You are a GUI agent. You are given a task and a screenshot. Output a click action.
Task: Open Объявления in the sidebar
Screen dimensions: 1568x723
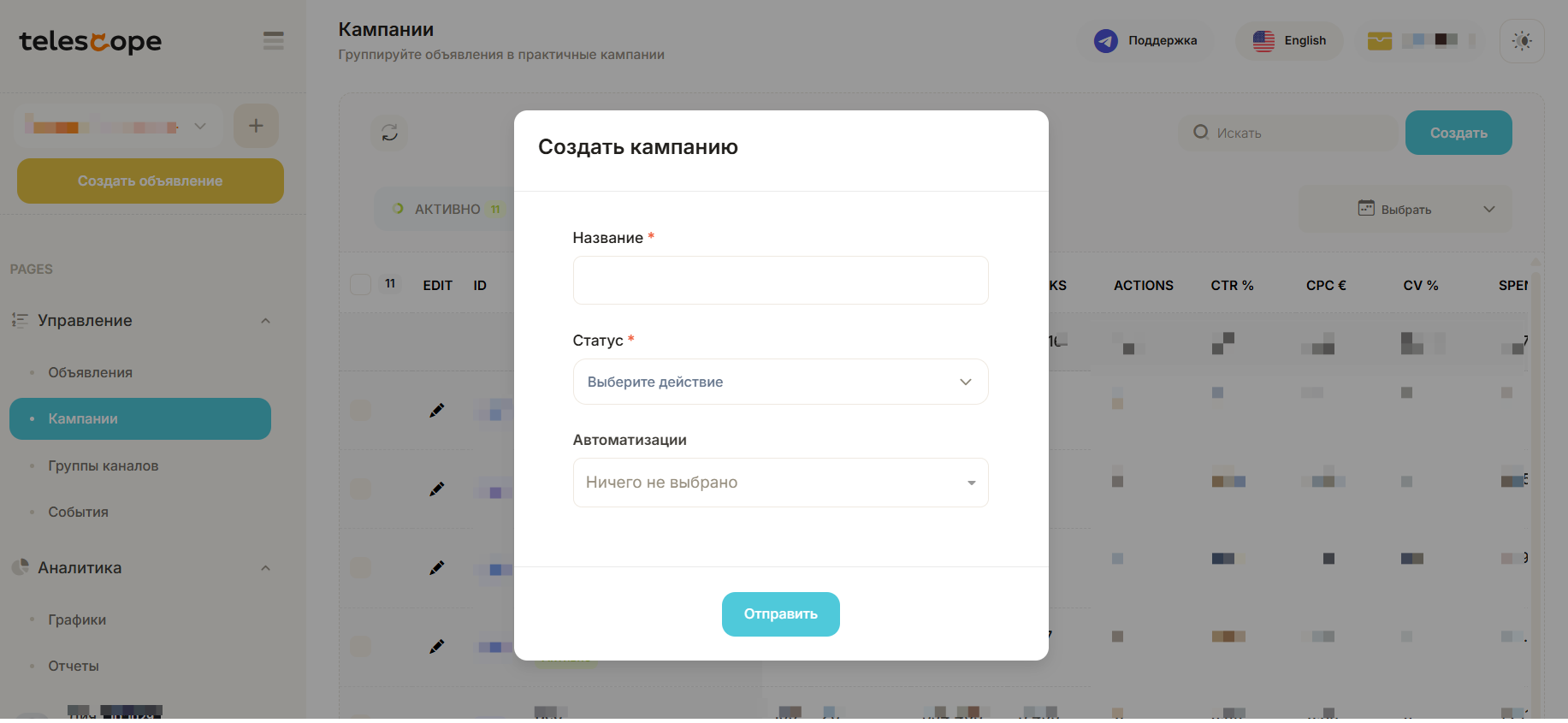coord(90,372)
